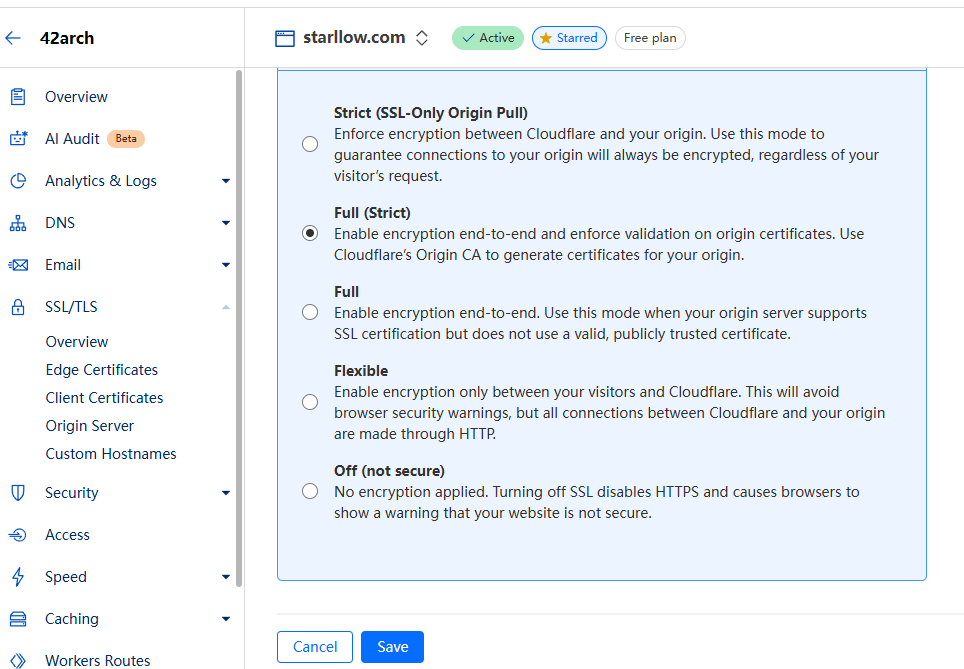Open AI Audit in sidebar
Viewport: 964px width, 669px height.
pyautogui.click(x=72, y=138)
